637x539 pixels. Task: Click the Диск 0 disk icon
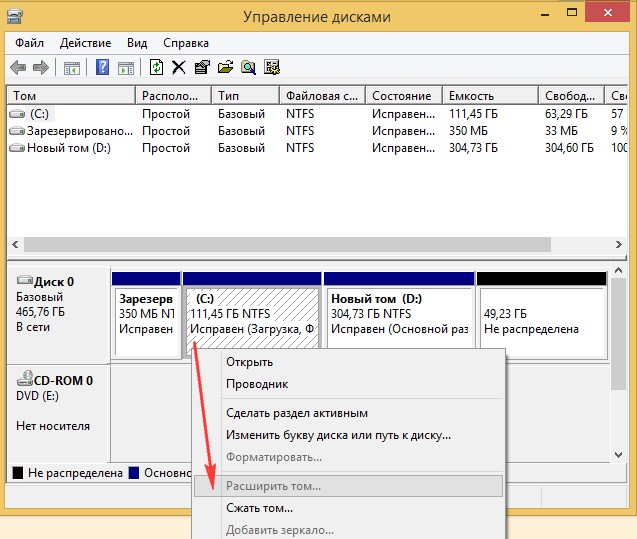coord(24,280)
